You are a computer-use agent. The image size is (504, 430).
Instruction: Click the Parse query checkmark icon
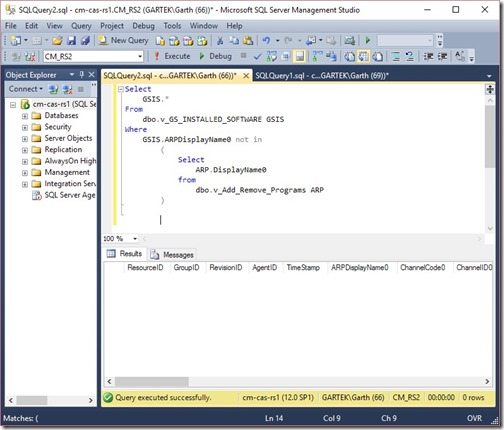pyautogui.click(x=257, y=57)
